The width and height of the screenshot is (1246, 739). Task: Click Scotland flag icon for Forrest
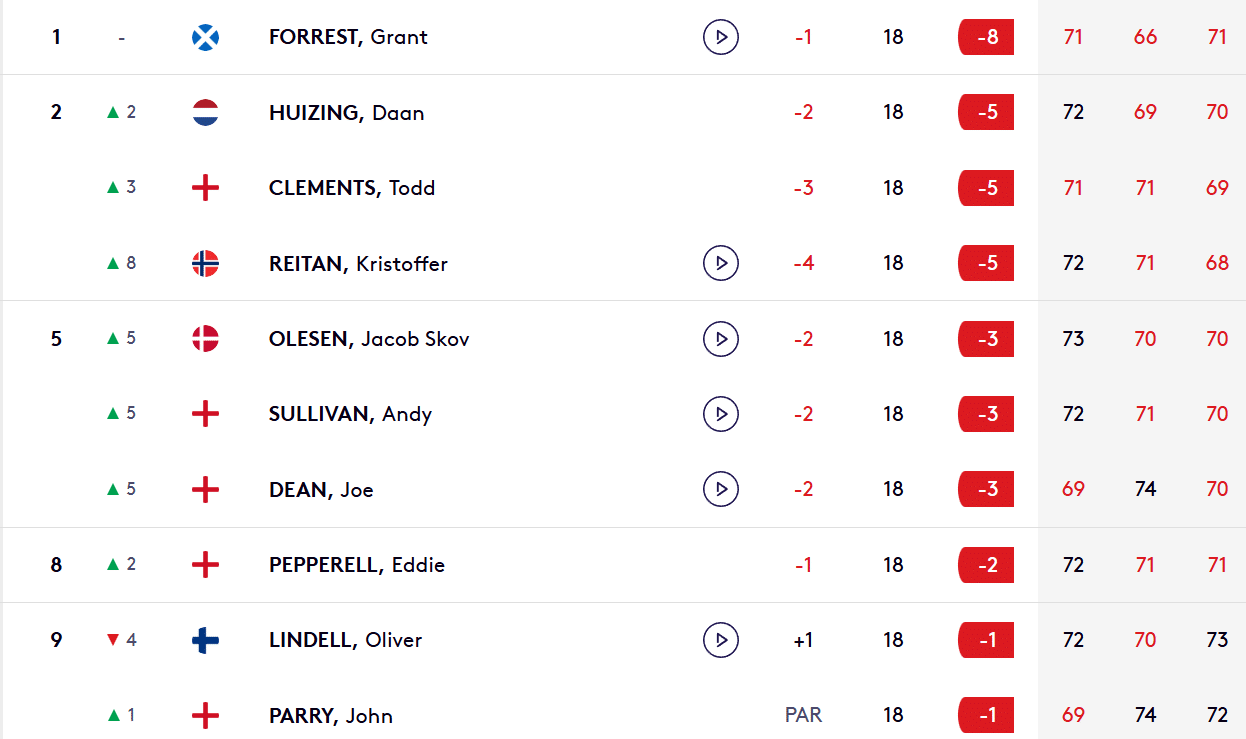205,37
